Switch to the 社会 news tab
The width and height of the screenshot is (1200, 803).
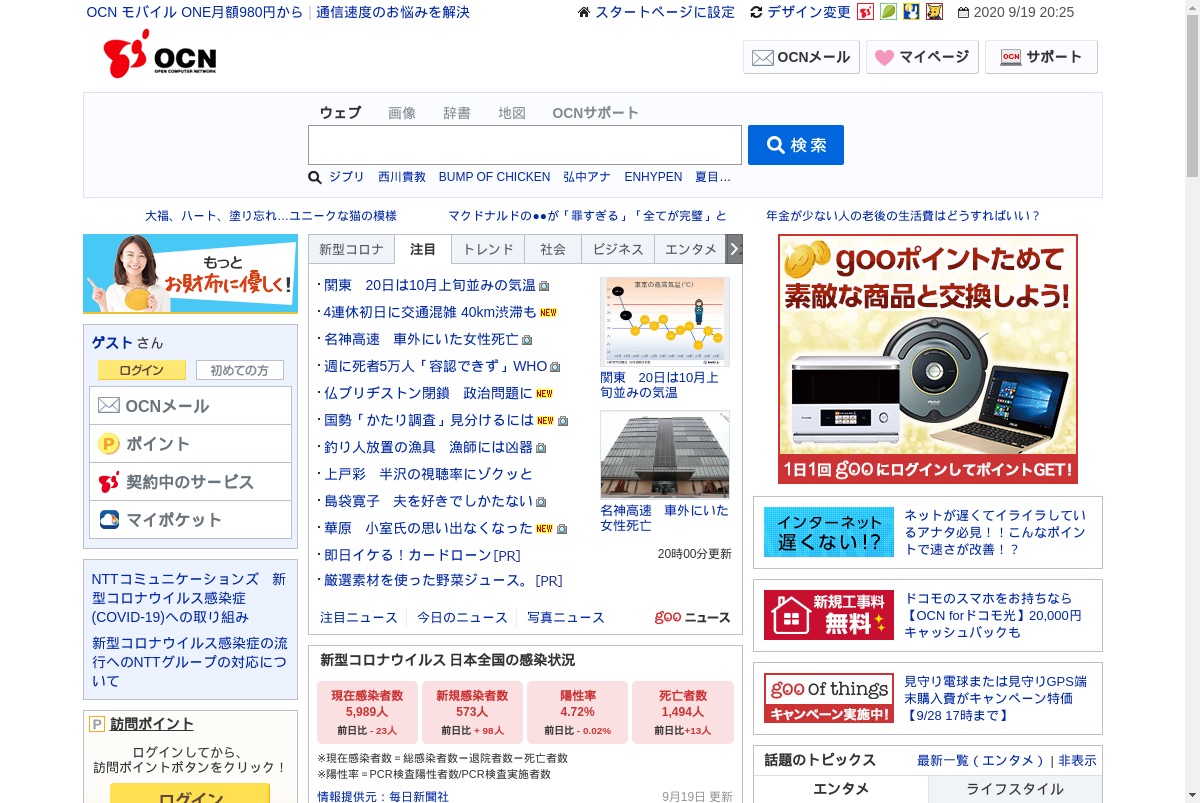pyautogui.click(x=553, y=250)
